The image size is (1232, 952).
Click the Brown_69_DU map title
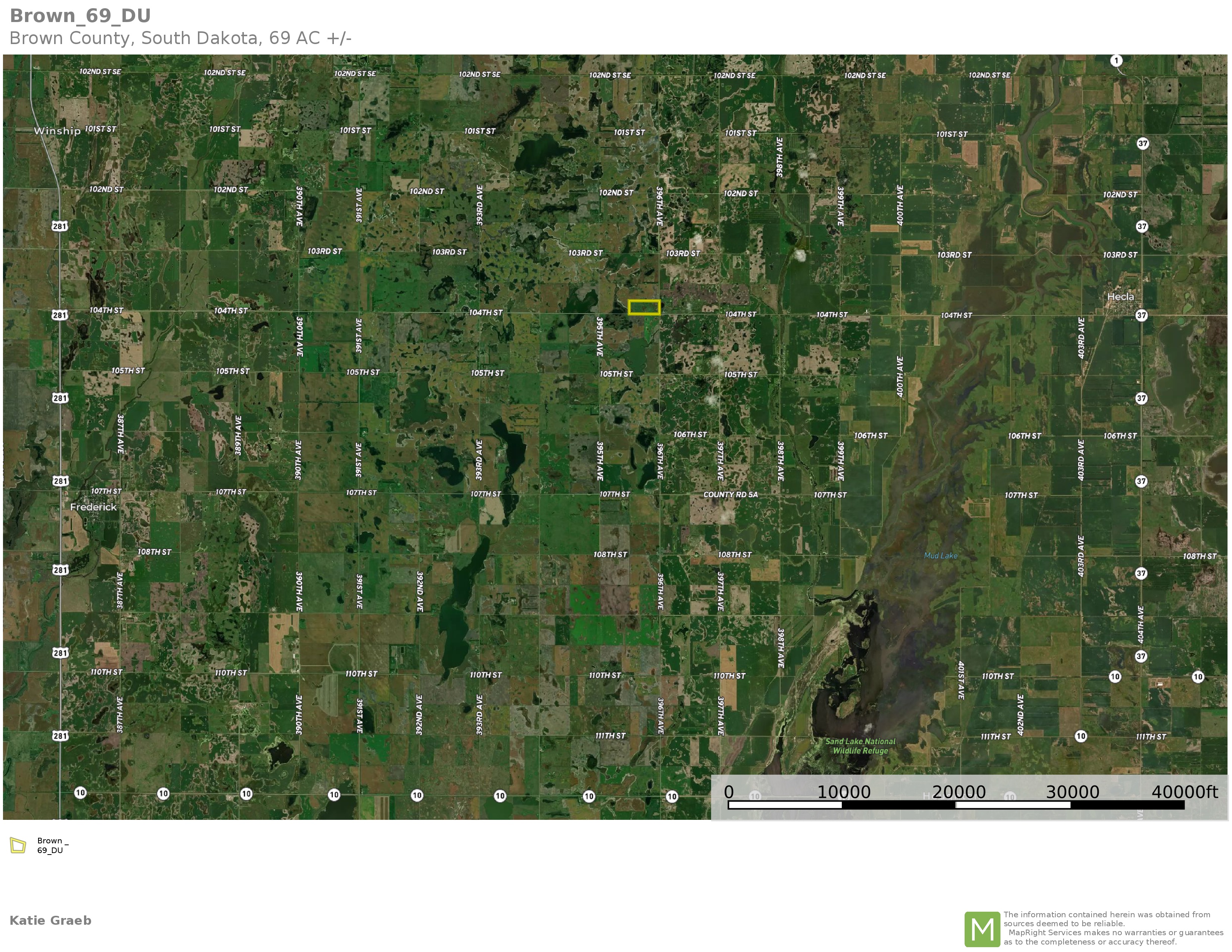click(80, 16)
